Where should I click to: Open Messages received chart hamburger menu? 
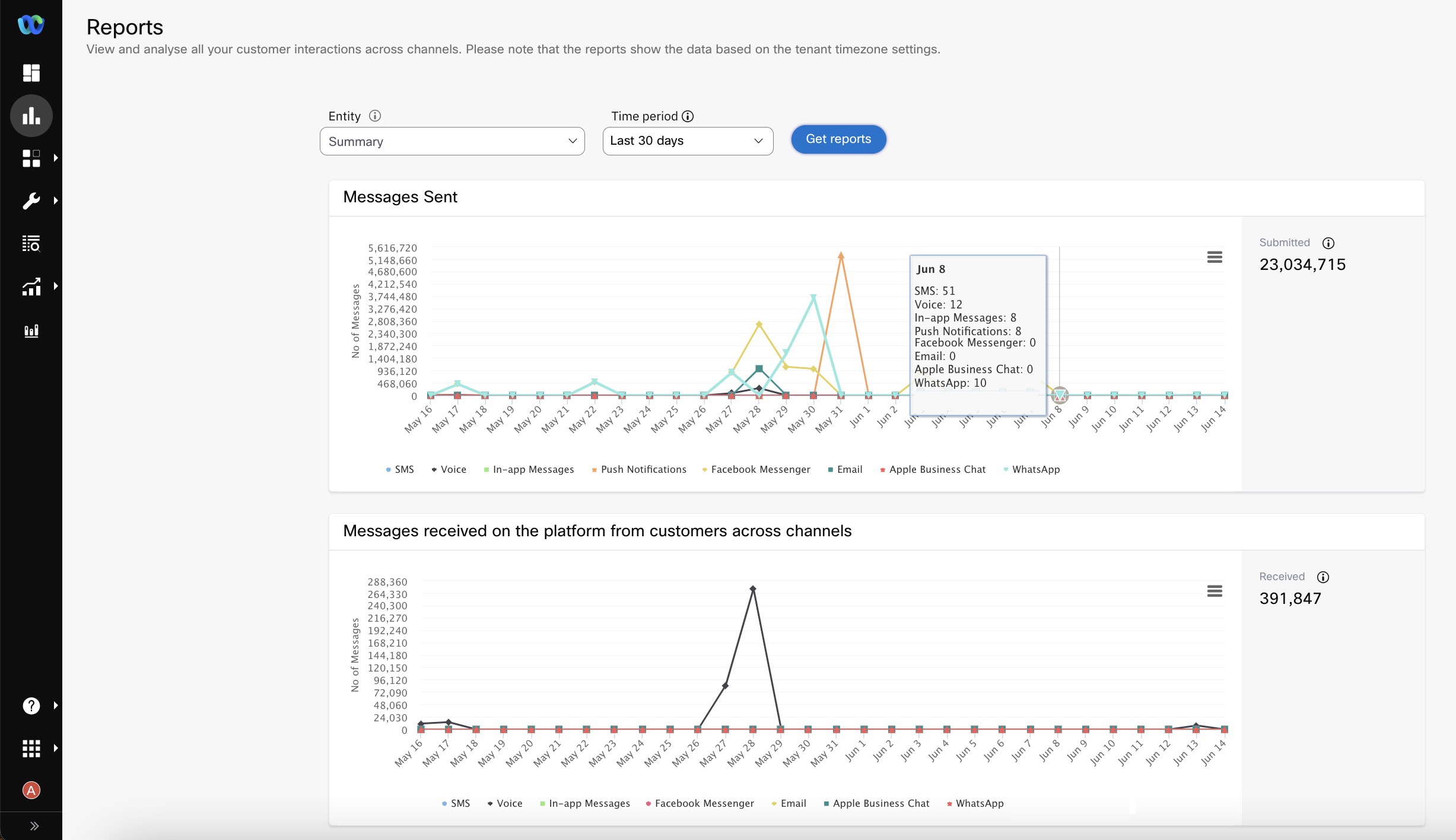[1215, 591]
